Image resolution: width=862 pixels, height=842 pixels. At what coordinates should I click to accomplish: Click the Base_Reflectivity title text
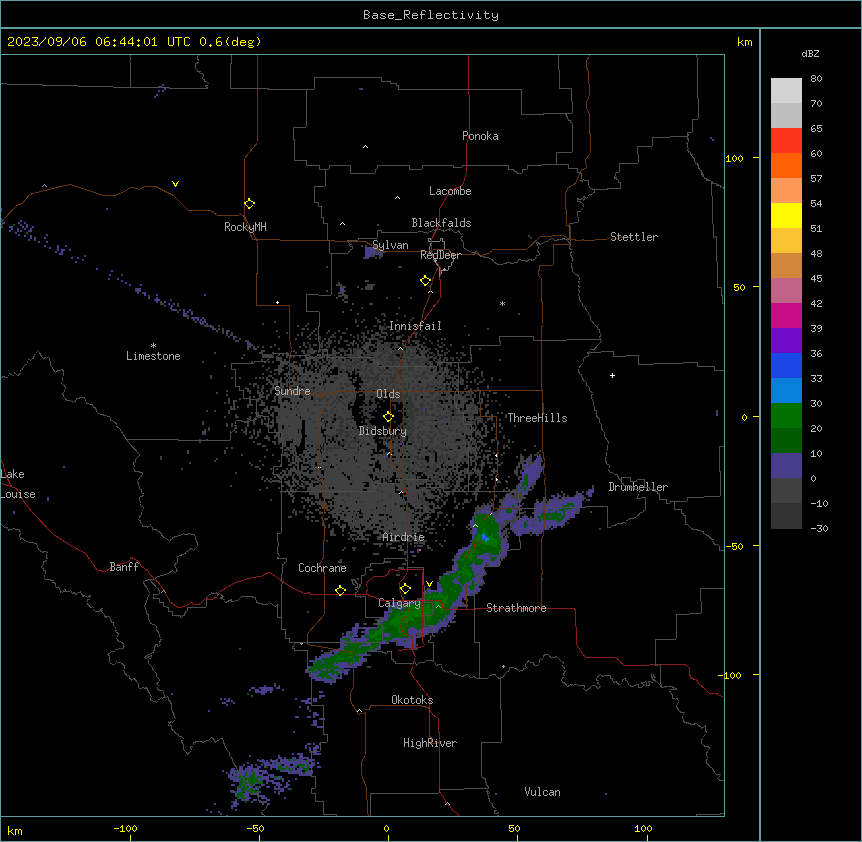[430, 15]
